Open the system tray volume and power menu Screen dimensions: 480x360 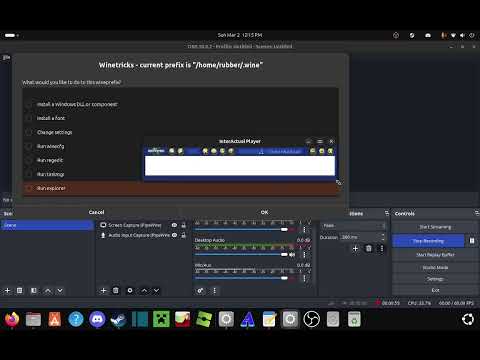pos(457,35)
